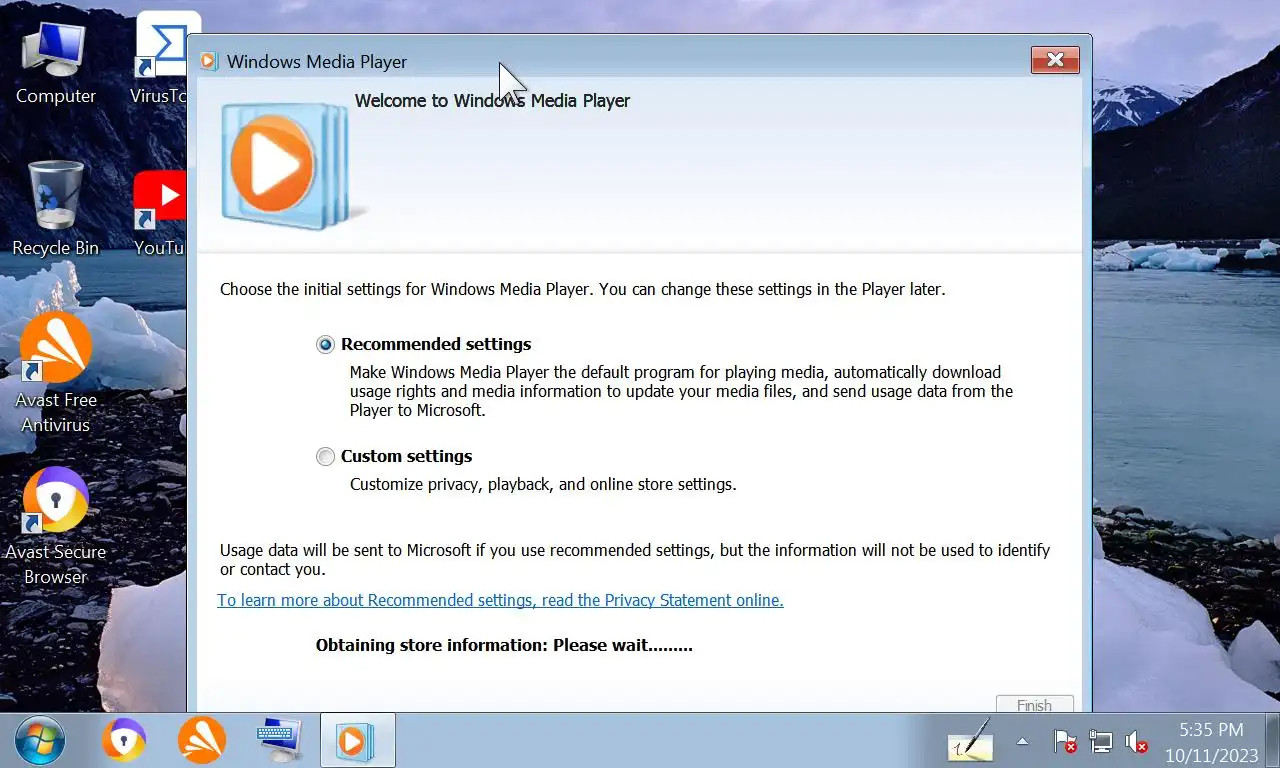
Task: Click the handwriting input panel tray icon
Action: click(970, 741)
